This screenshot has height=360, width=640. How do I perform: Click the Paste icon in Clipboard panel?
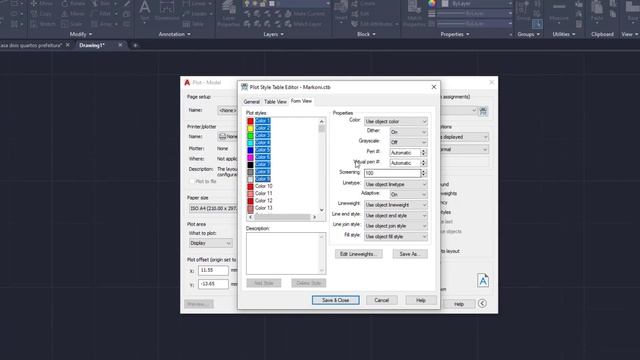[x=597, y=11]
